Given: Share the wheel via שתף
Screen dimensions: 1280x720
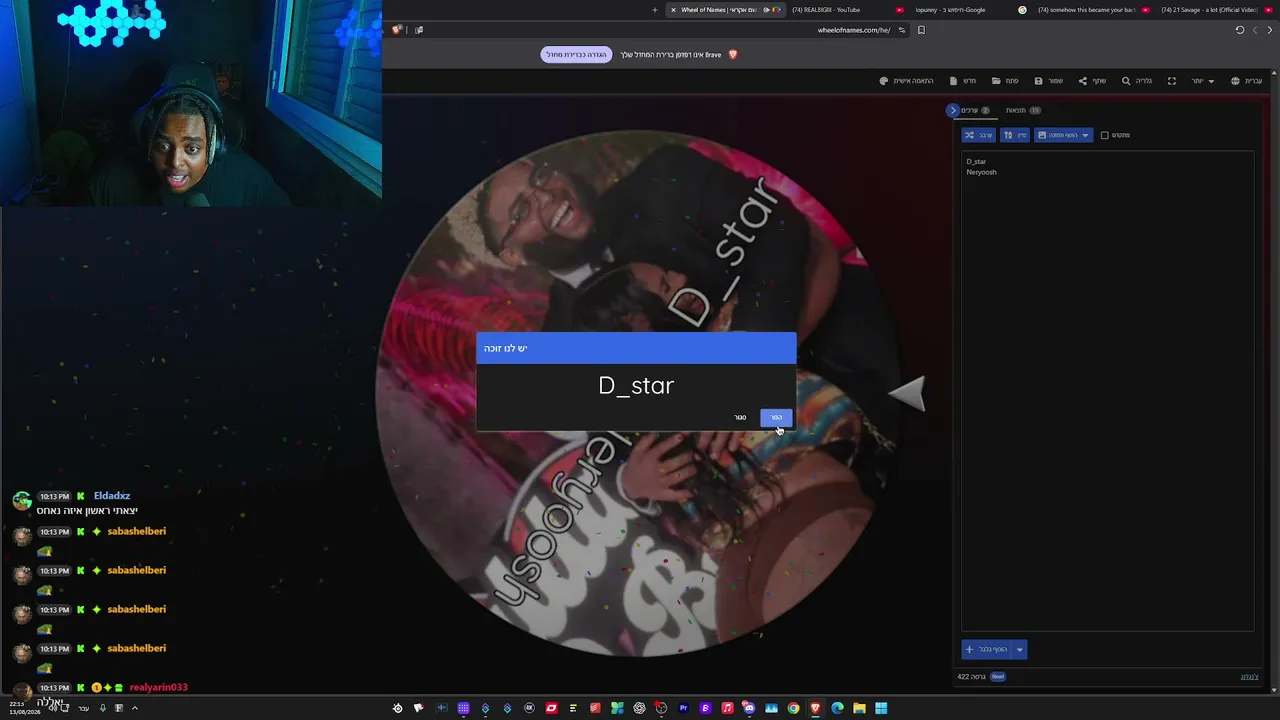Looking at the screenshot, I should [1092, 81].
